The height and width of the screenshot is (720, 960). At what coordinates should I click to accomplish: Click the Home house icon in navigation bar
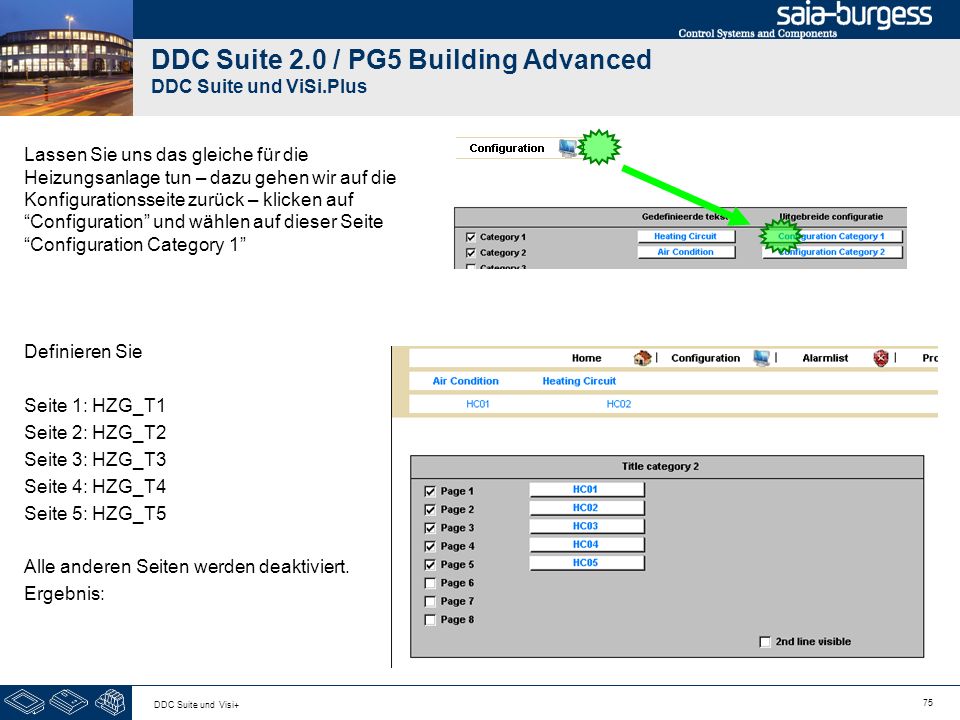(642, 358)
